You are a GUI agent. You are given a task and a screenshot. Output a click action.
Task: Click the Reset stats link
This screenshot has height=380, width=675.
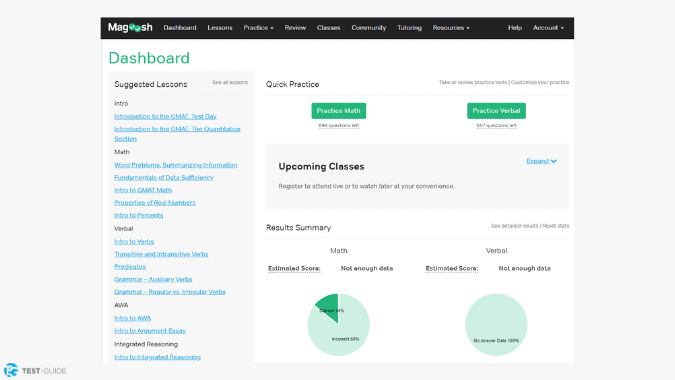point(556,226)
